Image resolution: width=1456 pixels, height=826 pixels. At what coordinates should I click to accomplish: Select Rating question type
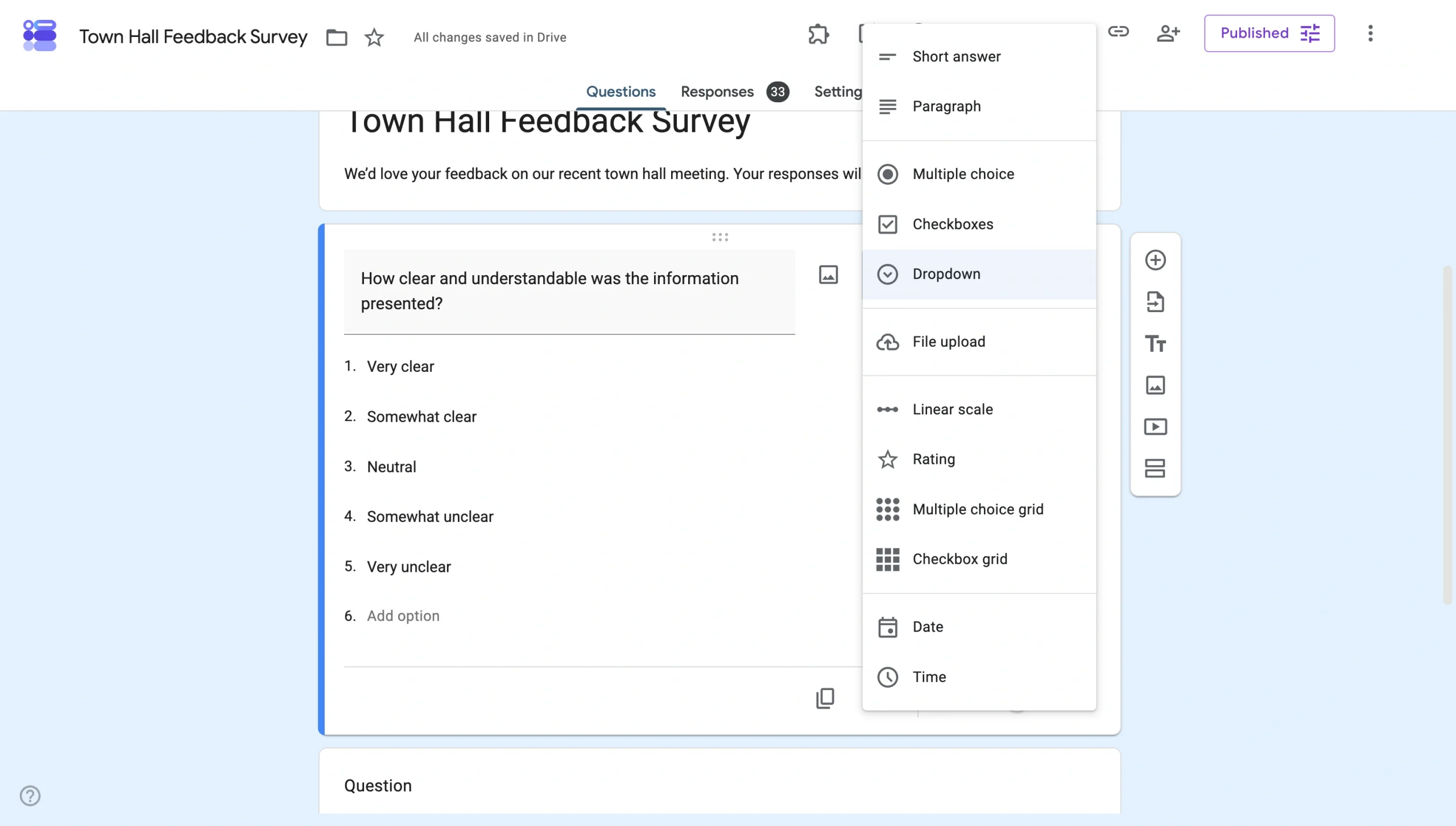pos(979,459)
